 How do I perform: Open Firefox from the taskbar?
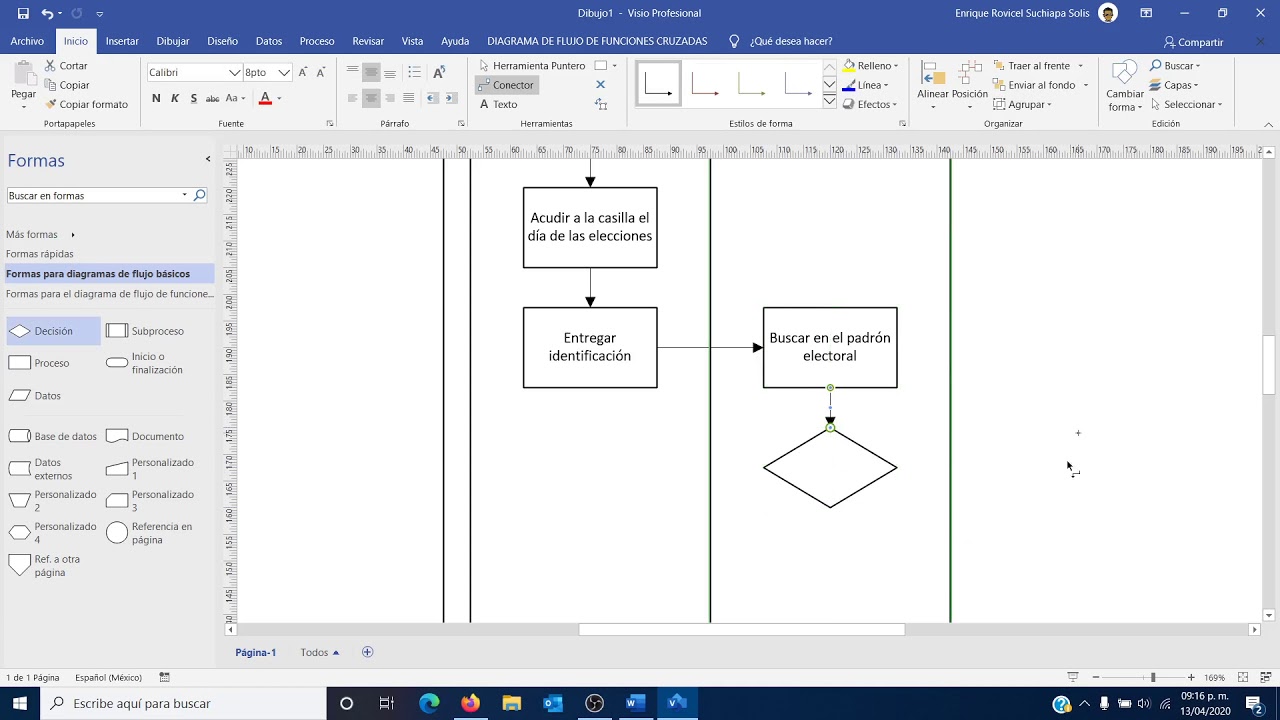point(470,703)
